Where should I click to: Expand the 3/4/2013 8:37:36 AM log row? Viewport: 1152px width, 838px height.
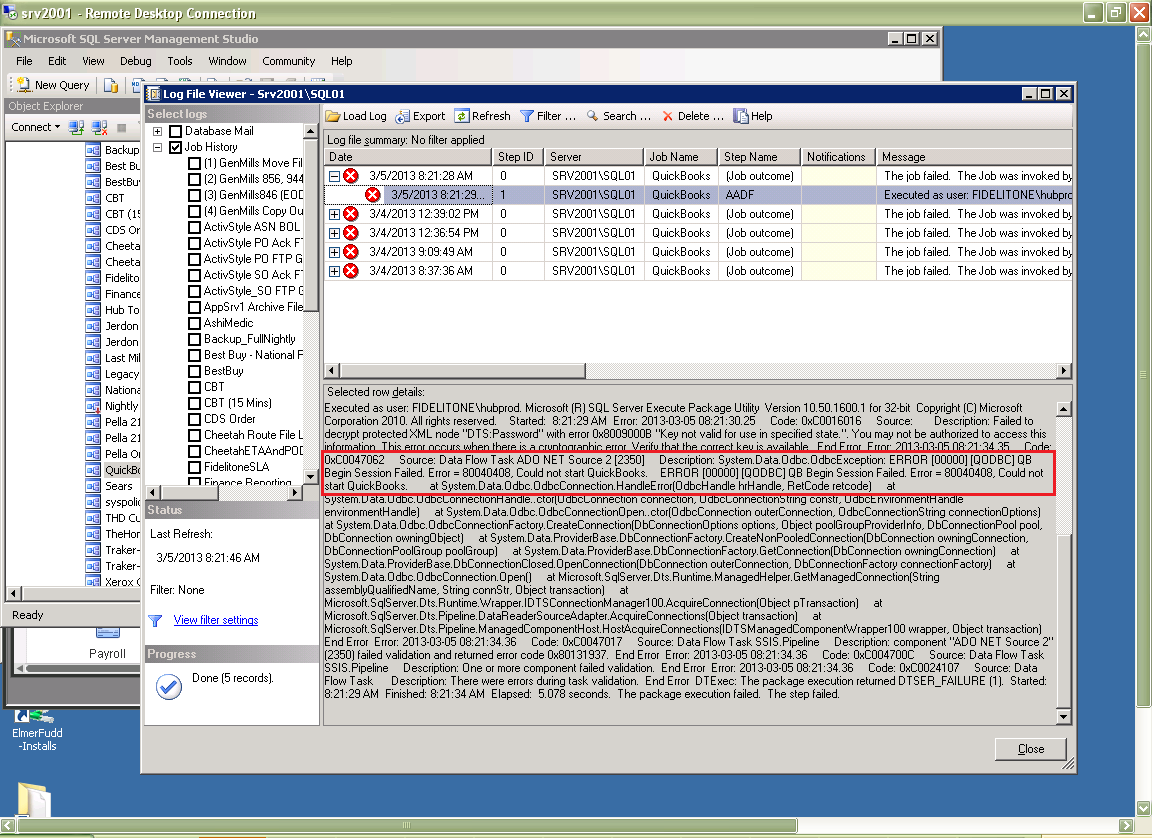pos(334,272)
